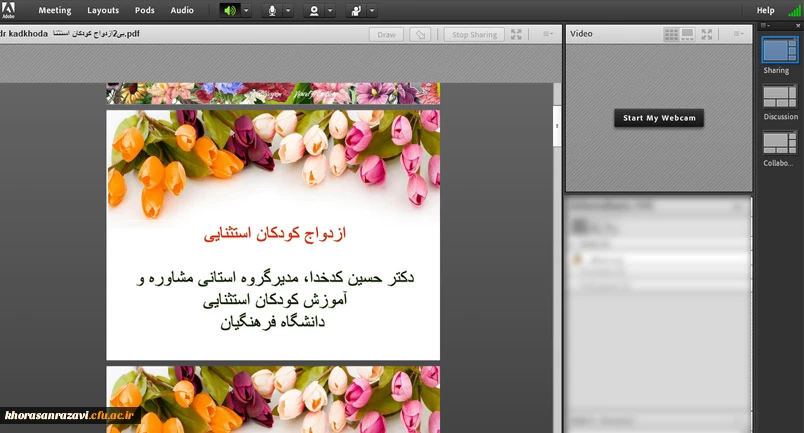Toggle the webcam icon in top bar
804x433 pixels.
pyautogui.click(x=314, y=11)
